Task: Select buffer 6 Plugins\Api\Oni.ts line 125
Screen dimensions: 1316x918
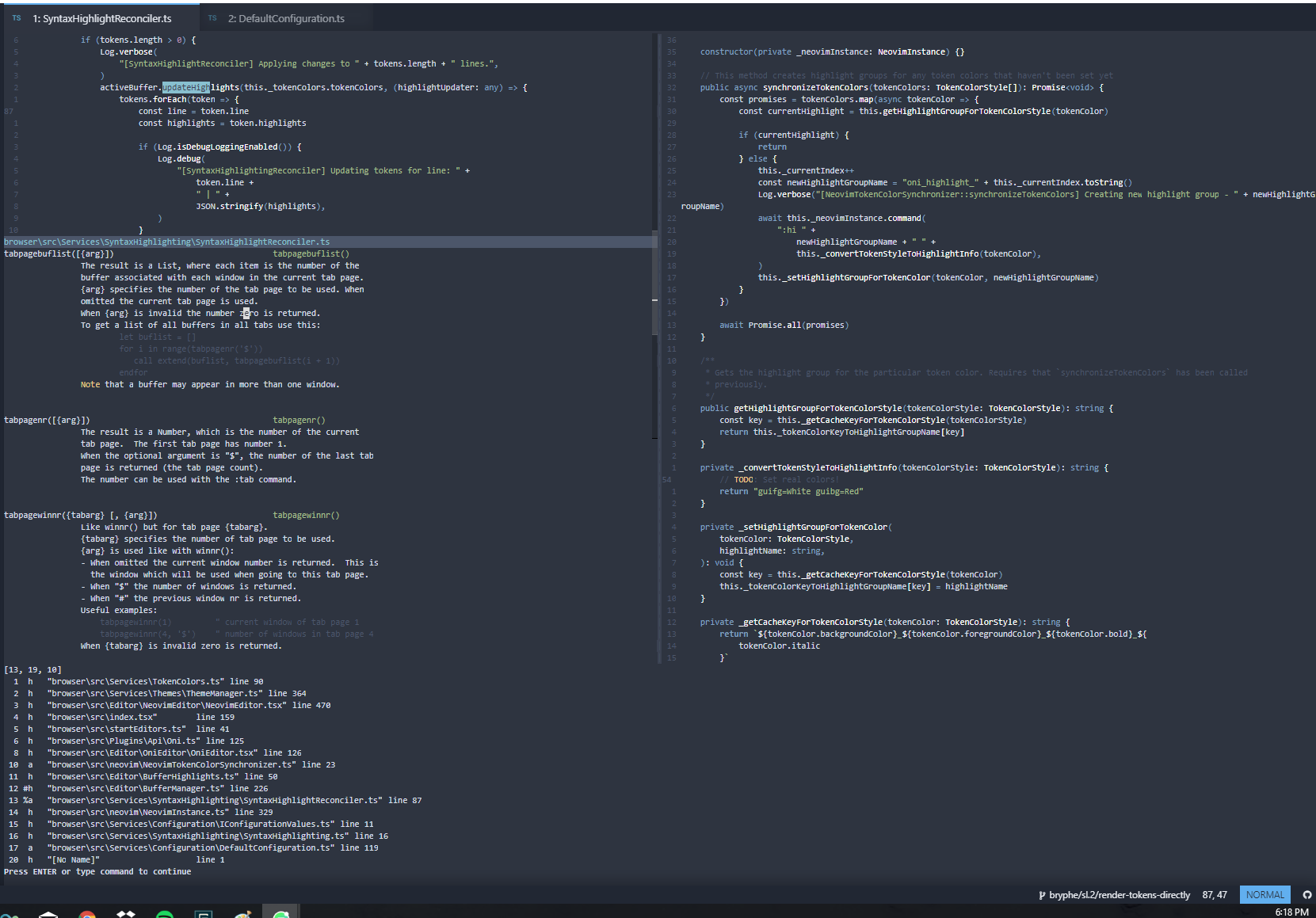Action: coord(126,741)
